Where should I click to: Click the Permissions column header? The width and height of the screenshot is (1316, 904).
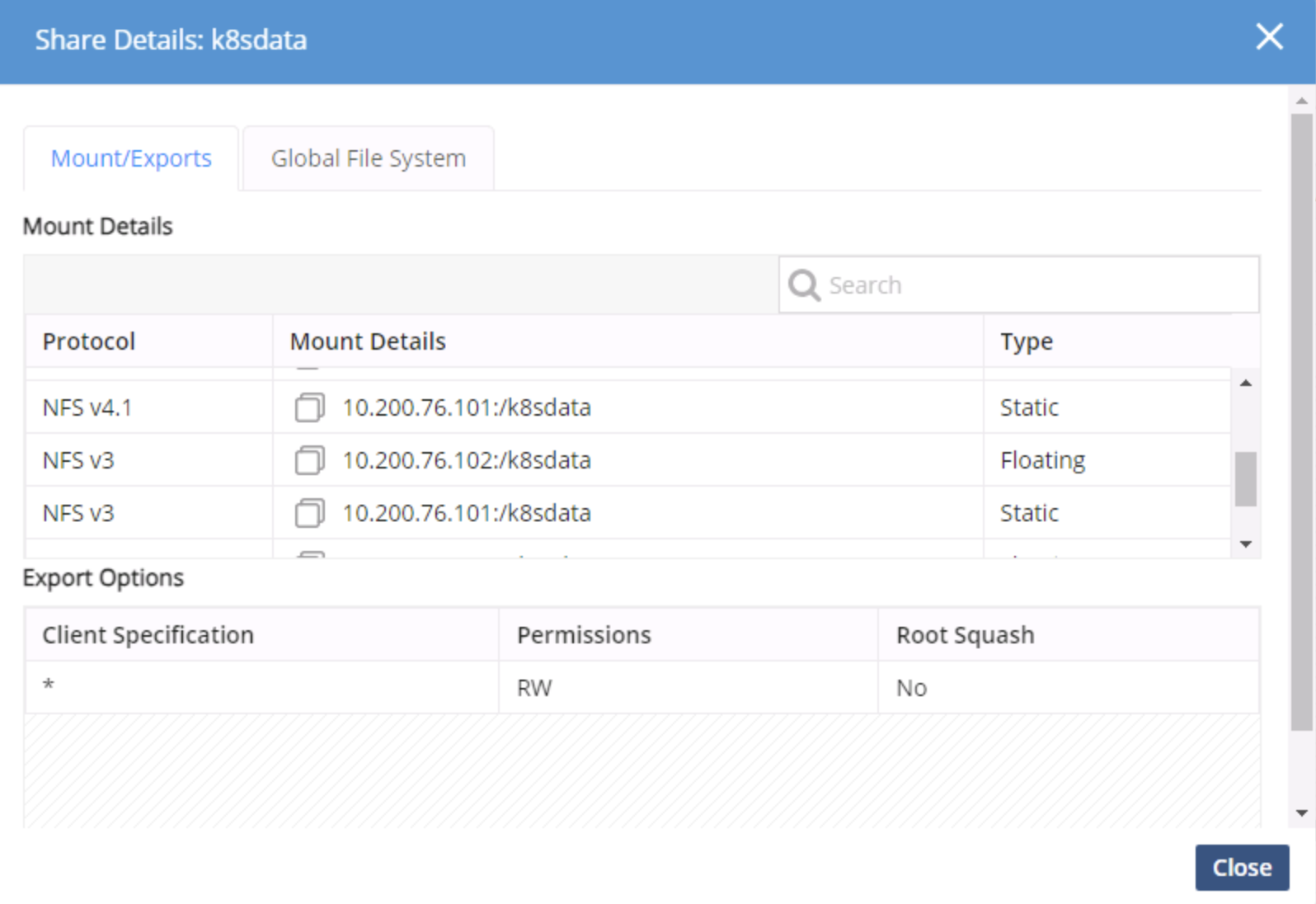tap(689, 635)
